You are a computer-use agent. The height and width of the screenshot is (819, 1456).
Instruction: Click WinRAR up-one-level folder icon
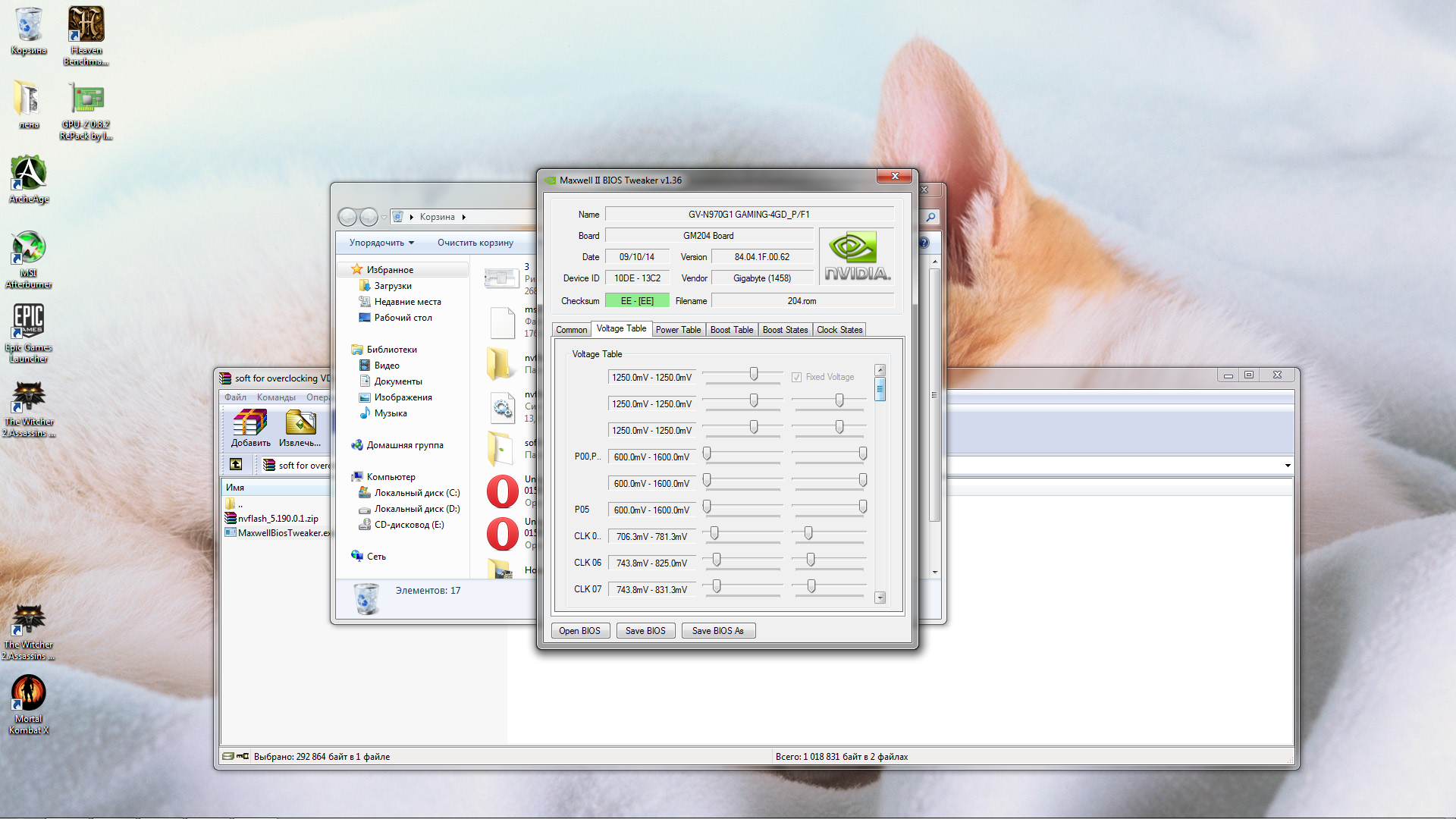coord(236,464)
